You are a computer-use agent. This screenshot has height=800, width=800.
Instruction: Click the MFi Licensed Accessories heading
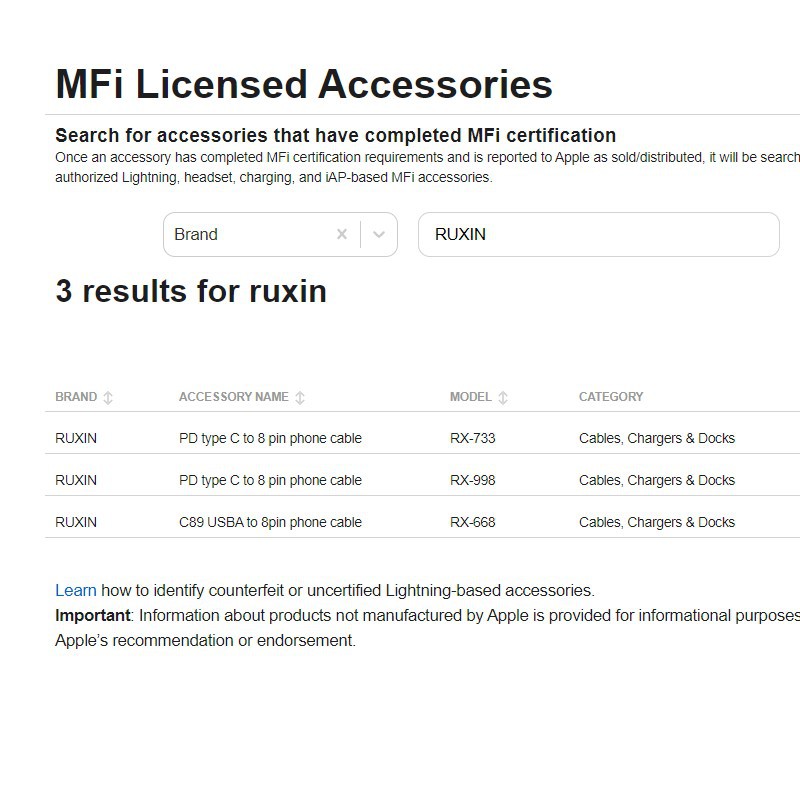click(x=304, y=84)
